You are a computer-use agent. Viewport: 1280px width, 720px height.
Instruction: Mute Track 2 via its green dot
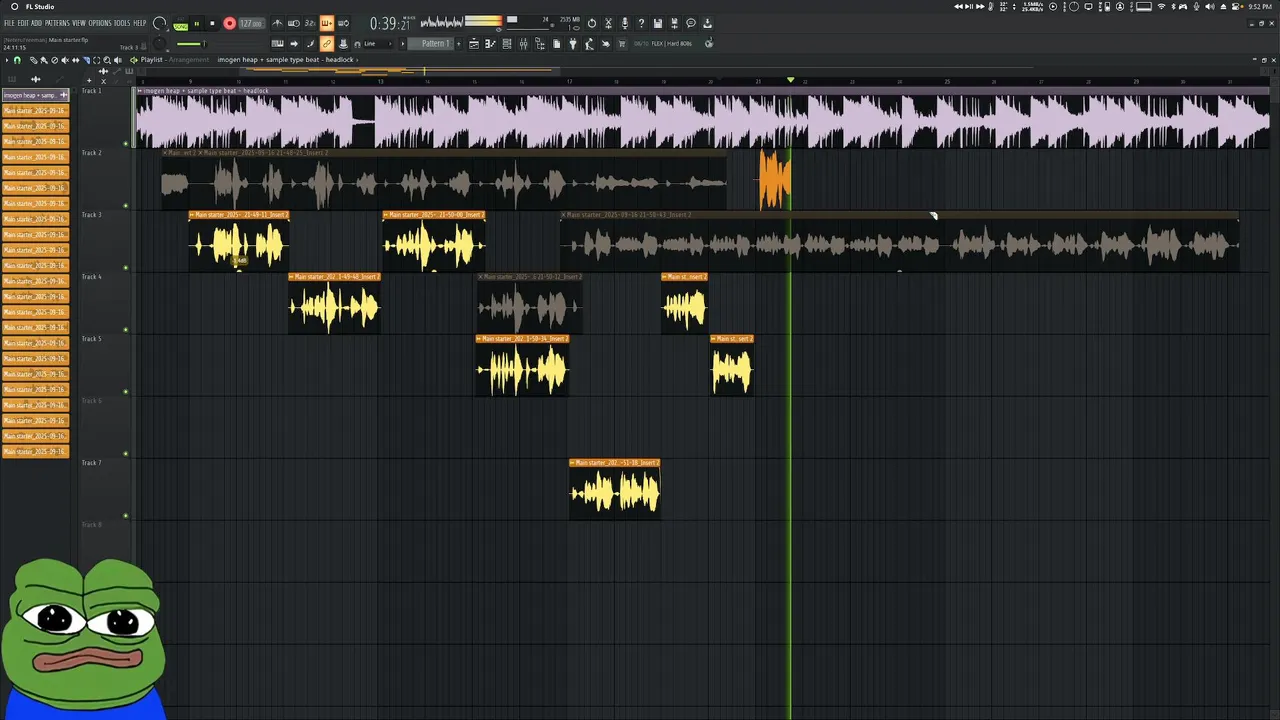[x=126, y=206]
